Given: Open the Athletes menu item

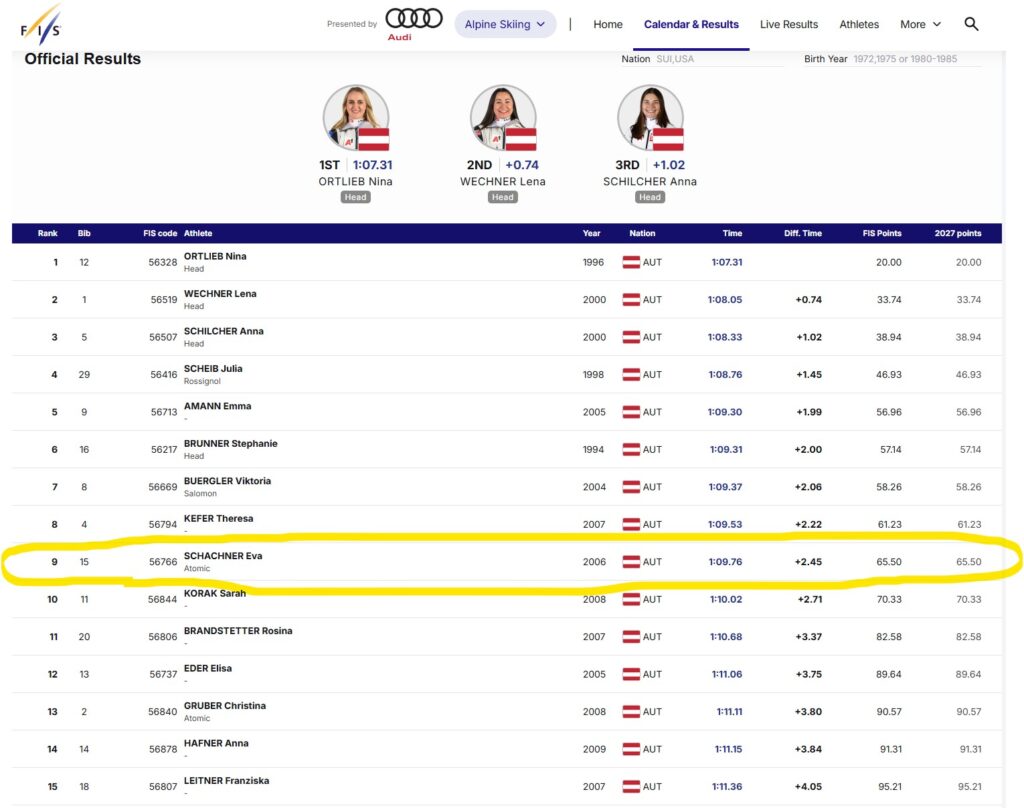Looking at the screenshot, I should (859, 24).
